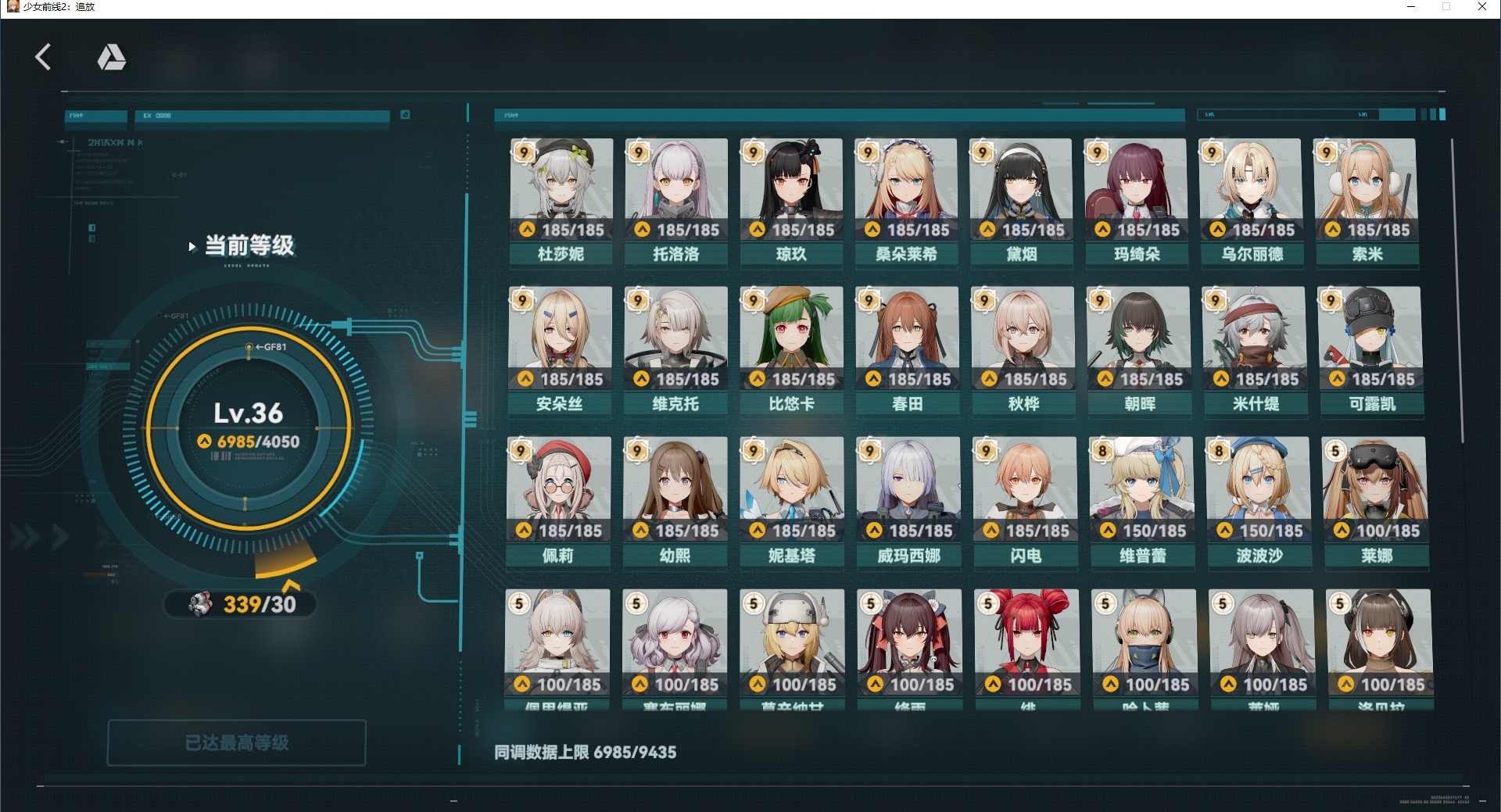This screenshot has height=812, width=1501.
Task: Open the 春田 character card
Action: pyautogui.click(x=908, y=351)
